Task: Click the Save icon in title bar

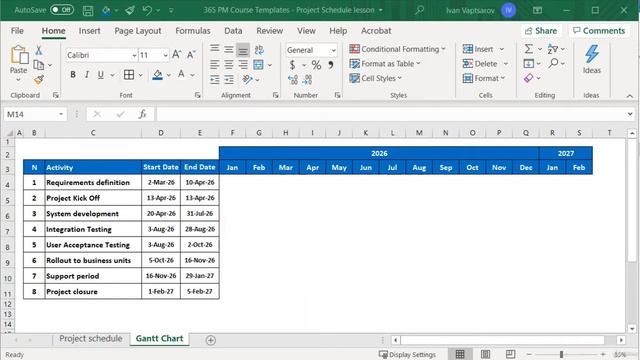Action: coord(88,11)
